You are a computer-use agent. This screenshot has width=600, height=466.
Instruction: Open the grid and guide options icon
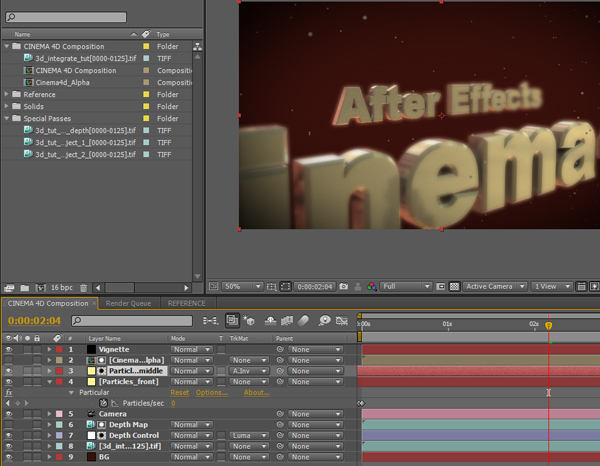coord(271,287)
